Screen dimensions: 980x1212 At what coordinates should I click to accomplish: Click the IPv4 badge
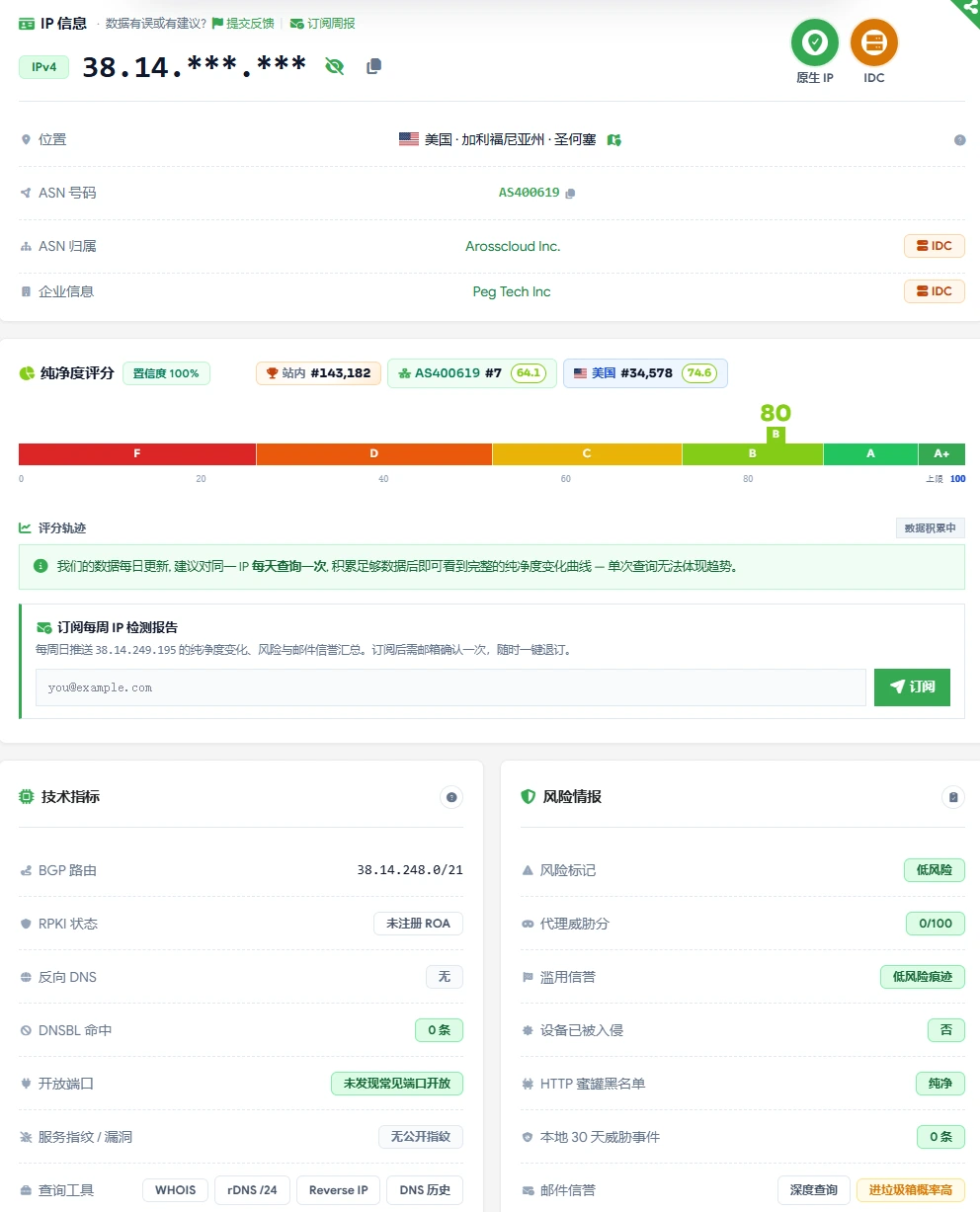(x=44, y=67)
